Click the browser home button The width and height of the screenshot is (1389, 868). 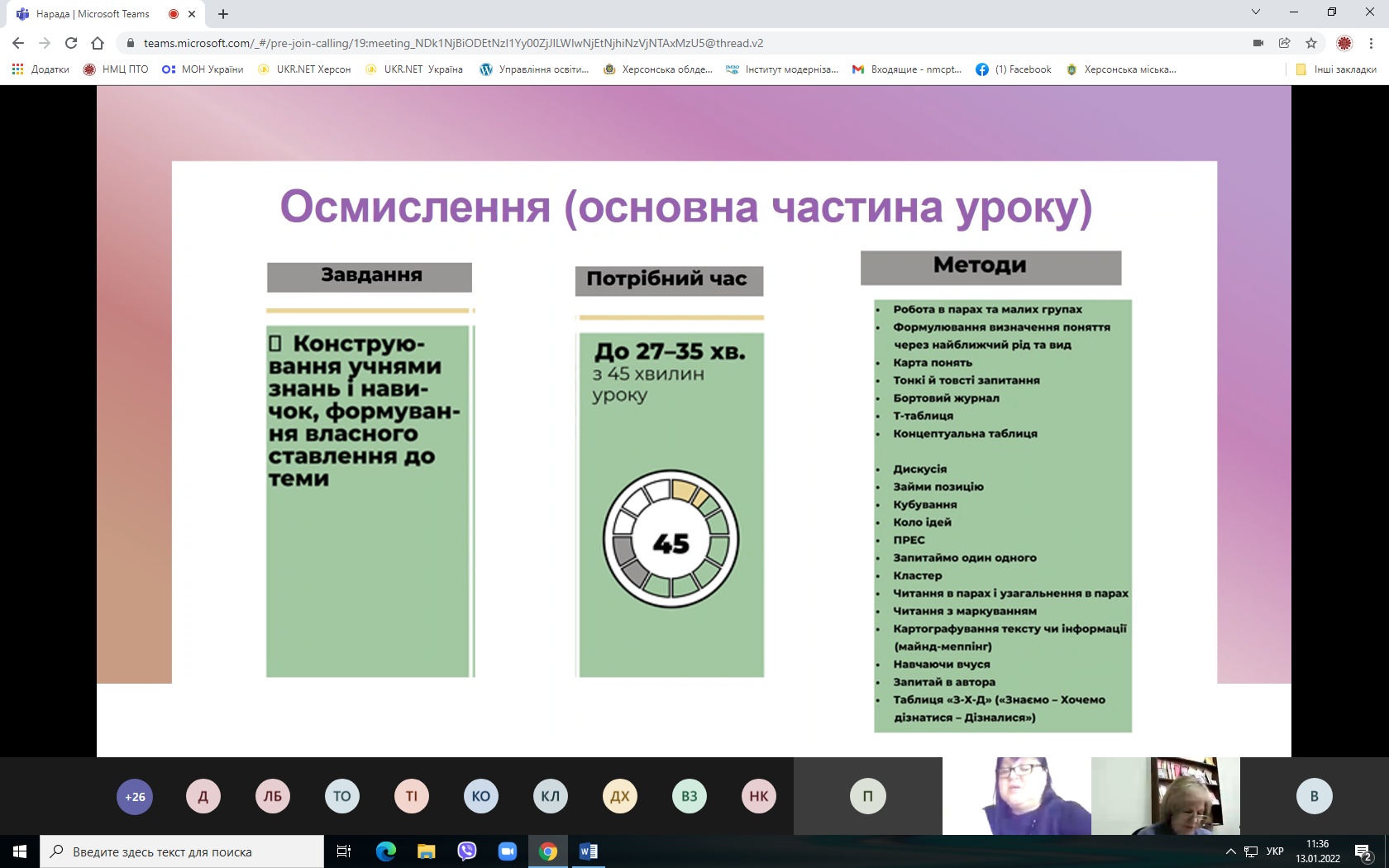coord(98,43)
